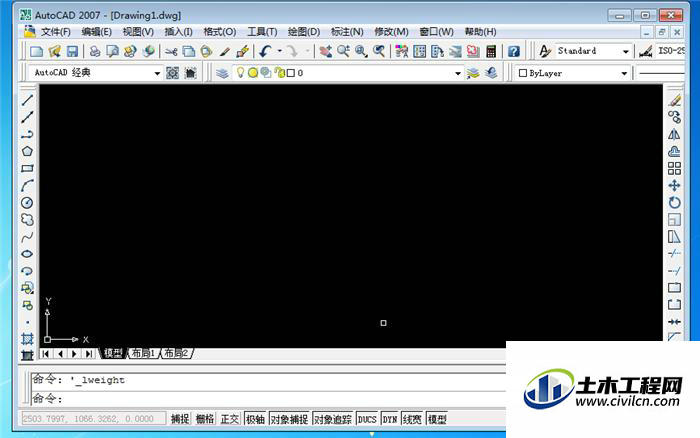Select the Move tool
This screenshot has height=438, width=700.
[675, 185]
